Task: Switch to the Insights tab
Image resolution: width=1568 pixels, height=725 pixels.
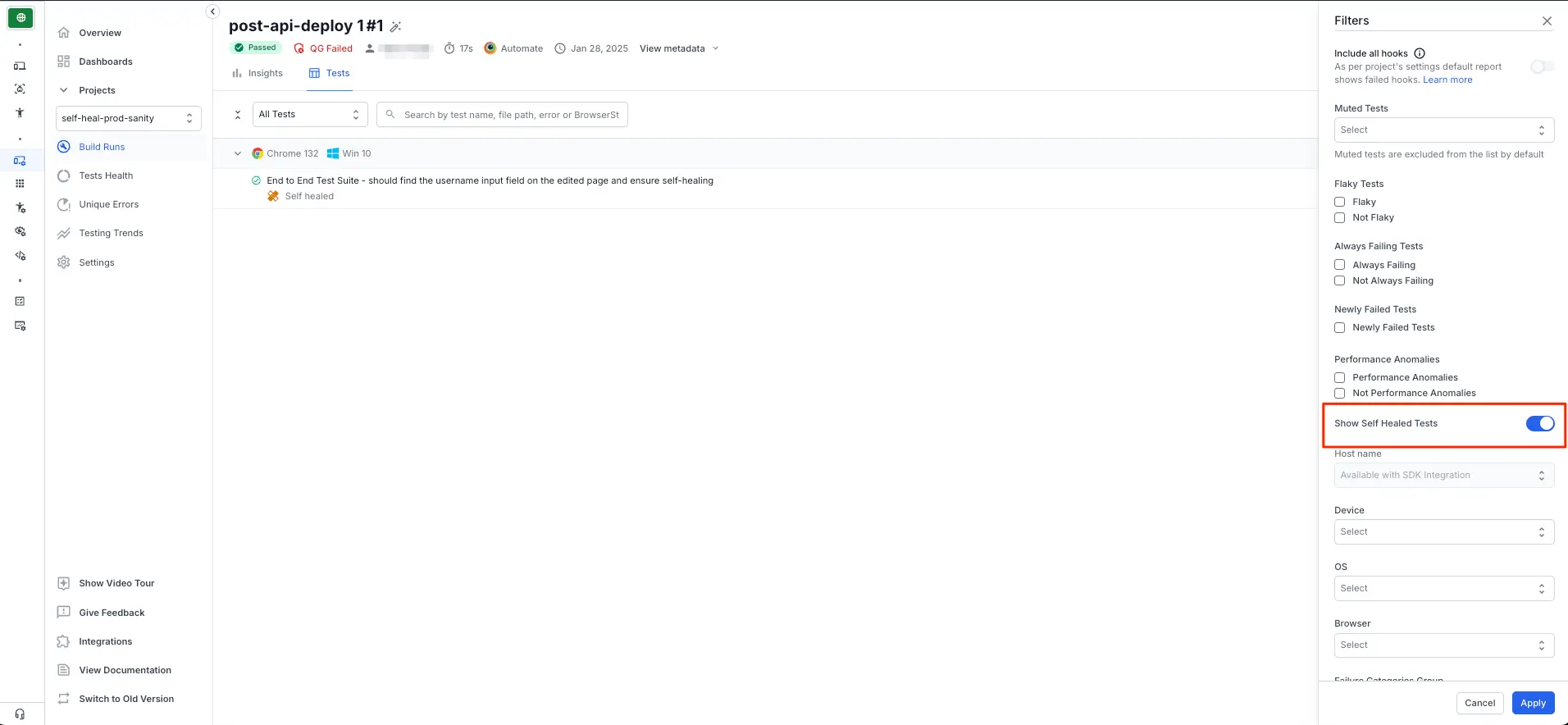Action: (x=258, y=73)
